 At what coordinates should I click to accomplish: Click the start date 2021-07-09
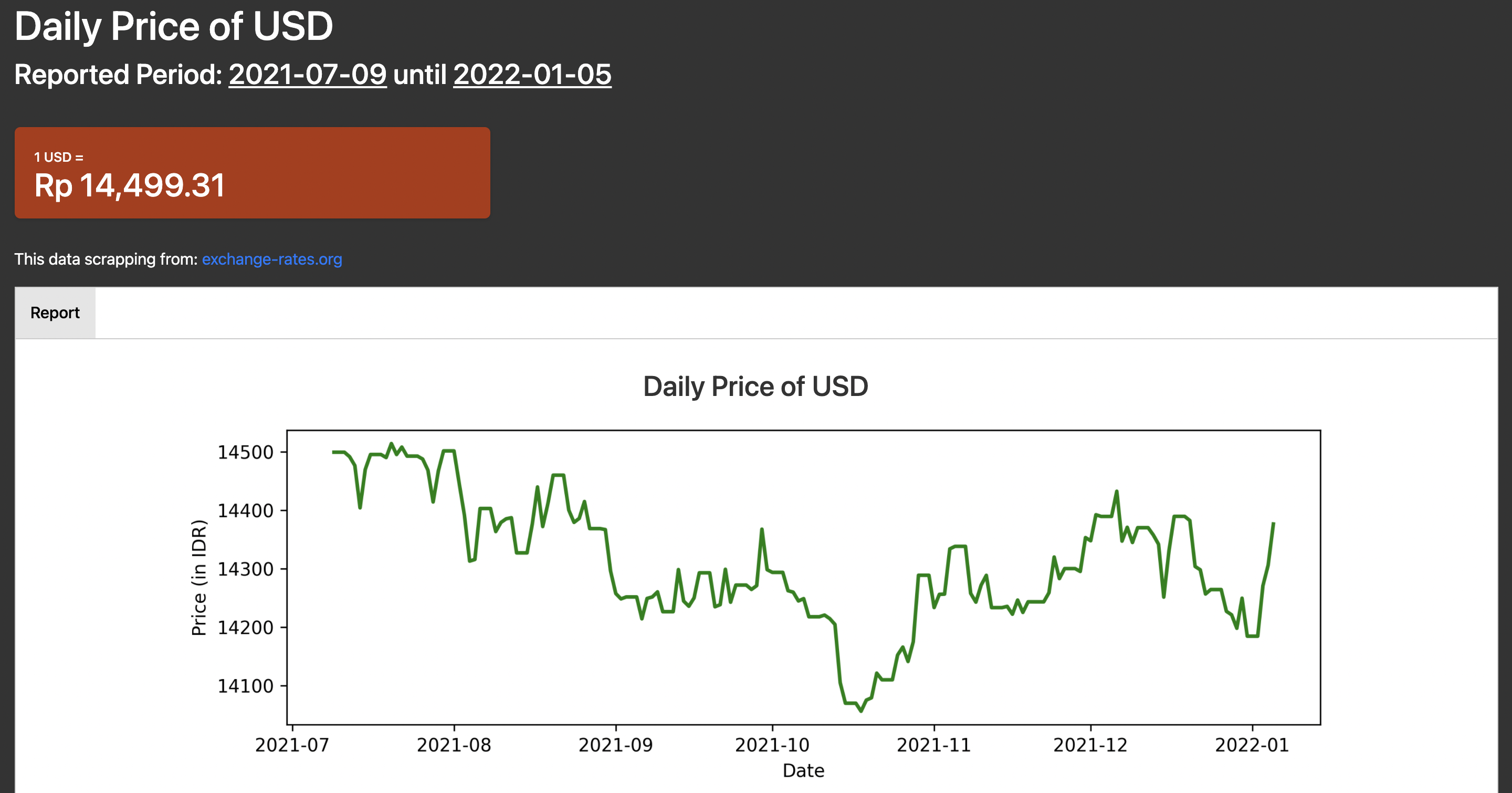click(308, 75)
